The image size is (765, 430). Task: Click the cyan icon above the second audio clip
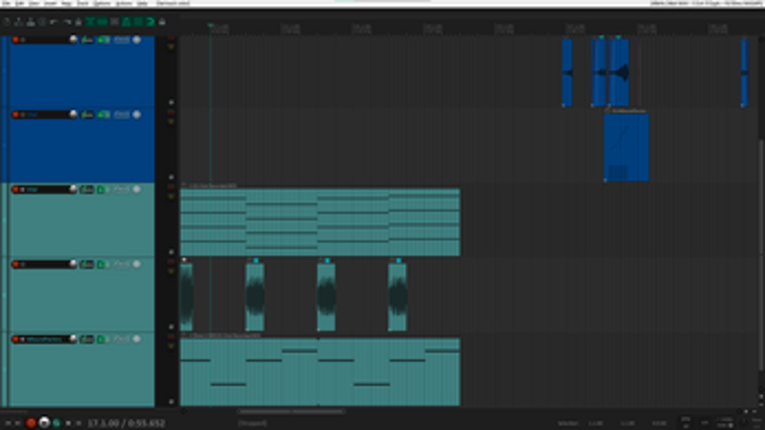point(256,261)
